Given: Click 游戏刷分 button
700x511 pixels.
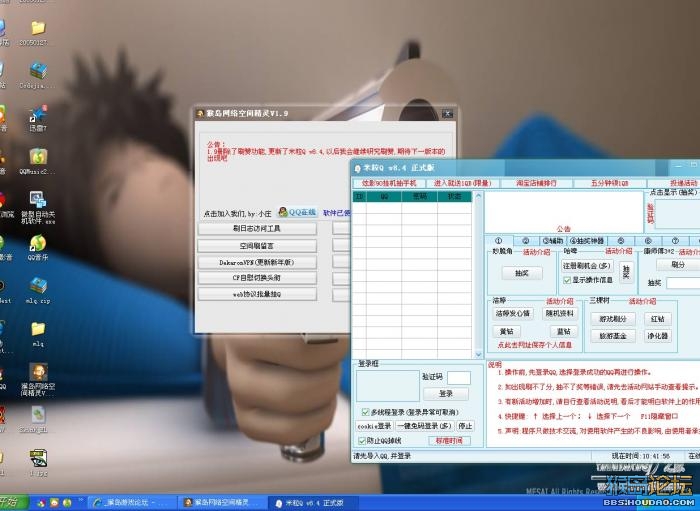Looking at the screenshot, I should point(613,319).
